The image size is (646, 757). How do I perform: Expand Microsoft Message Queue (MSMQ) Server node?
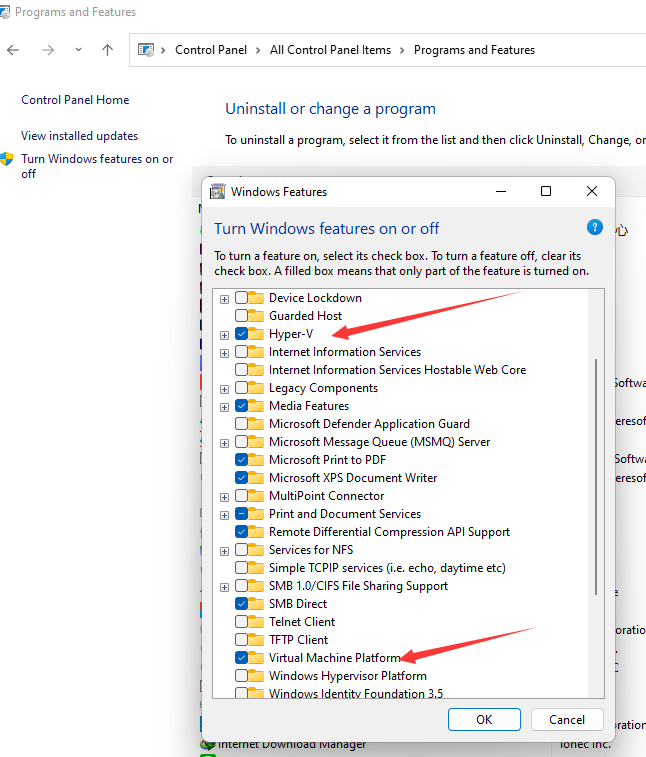[225, 443]
